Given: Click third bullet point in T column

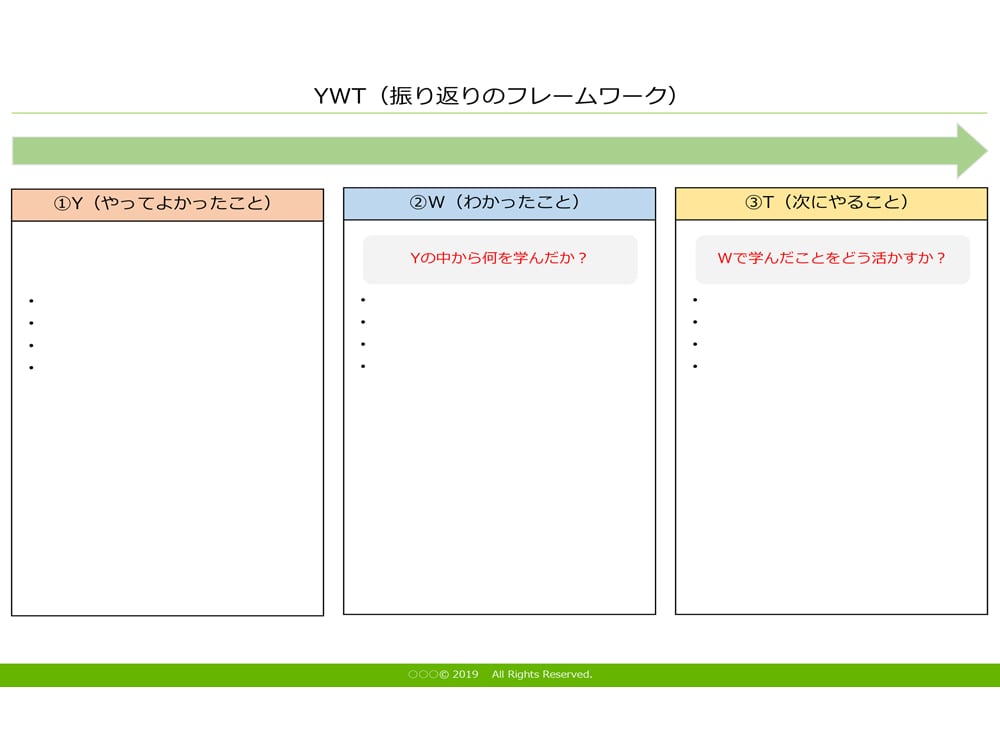Looking at the screenshot, I should pos(695,344).
